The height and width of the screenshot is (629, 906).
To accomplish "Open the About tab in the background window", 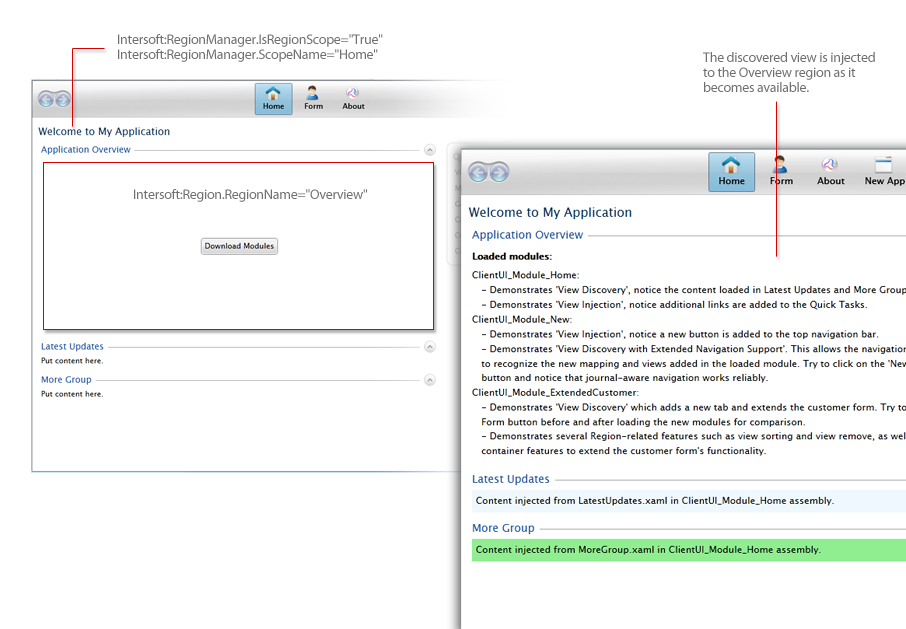I will point(353,99).
